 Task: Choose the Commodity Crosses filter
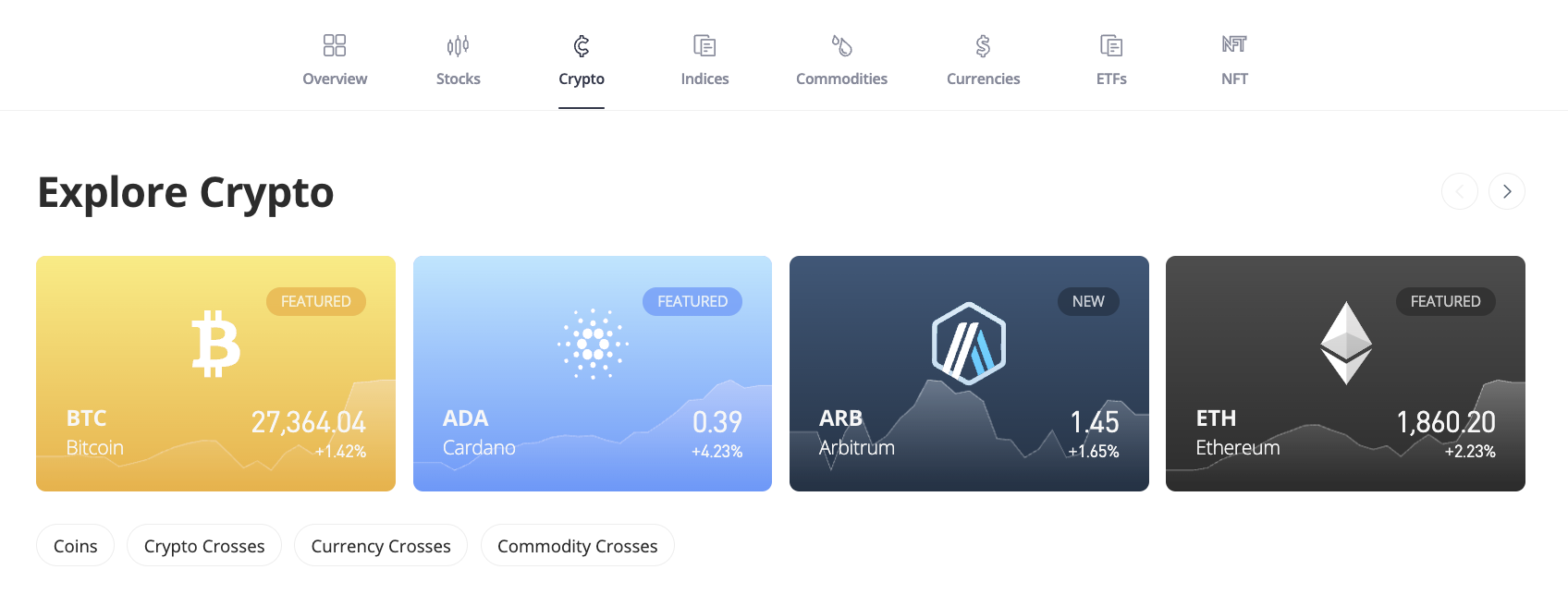pyautogui.click(x=578, y=546)
